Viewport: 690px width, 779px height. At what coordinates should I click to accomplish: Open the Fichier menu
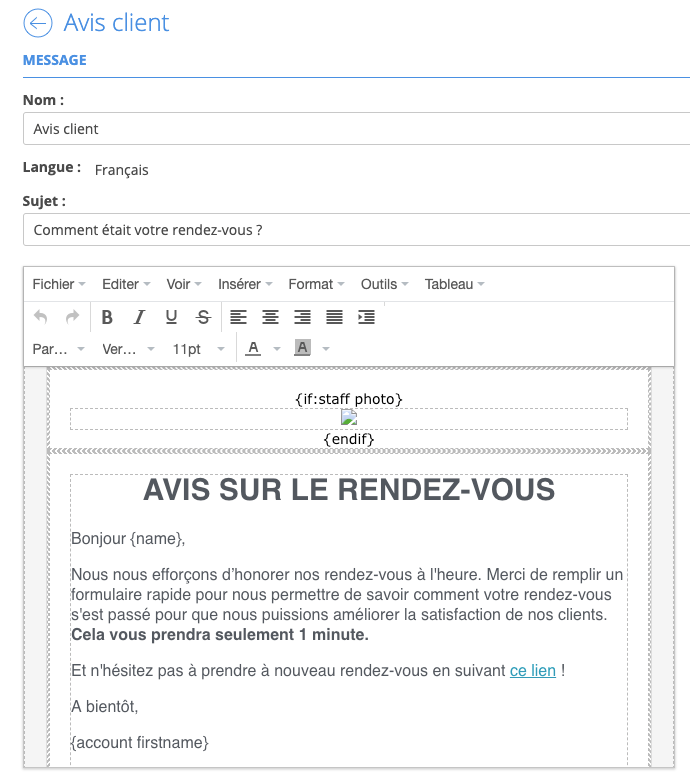point(59,284)
